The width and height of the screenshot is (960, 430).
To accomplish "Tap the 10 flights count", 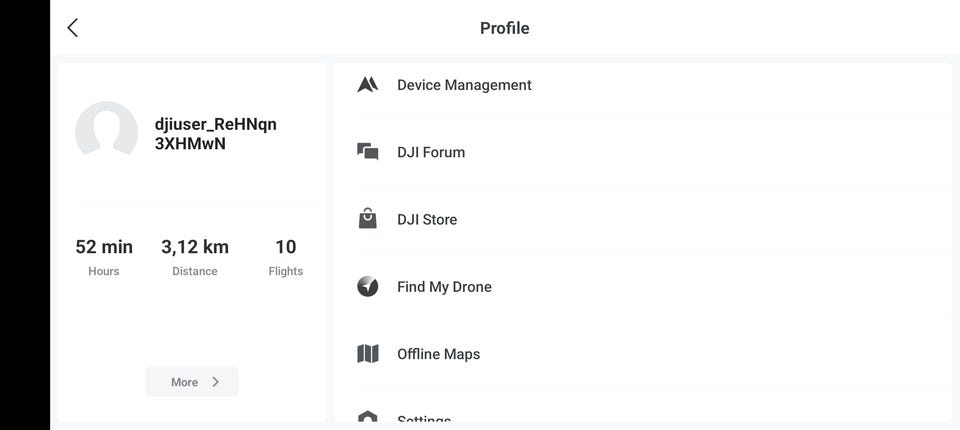I will tap(285, 247).
